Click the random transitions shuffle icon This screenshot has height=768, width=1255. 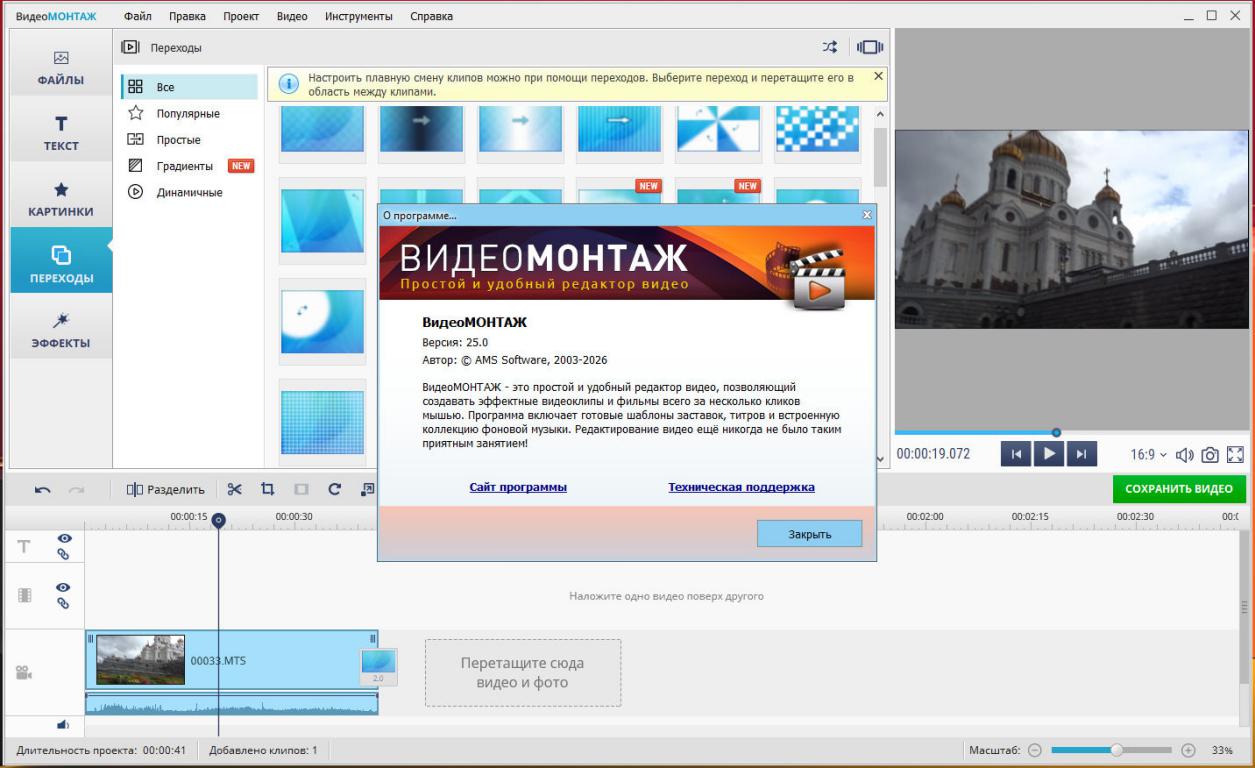tap(830, 47)
